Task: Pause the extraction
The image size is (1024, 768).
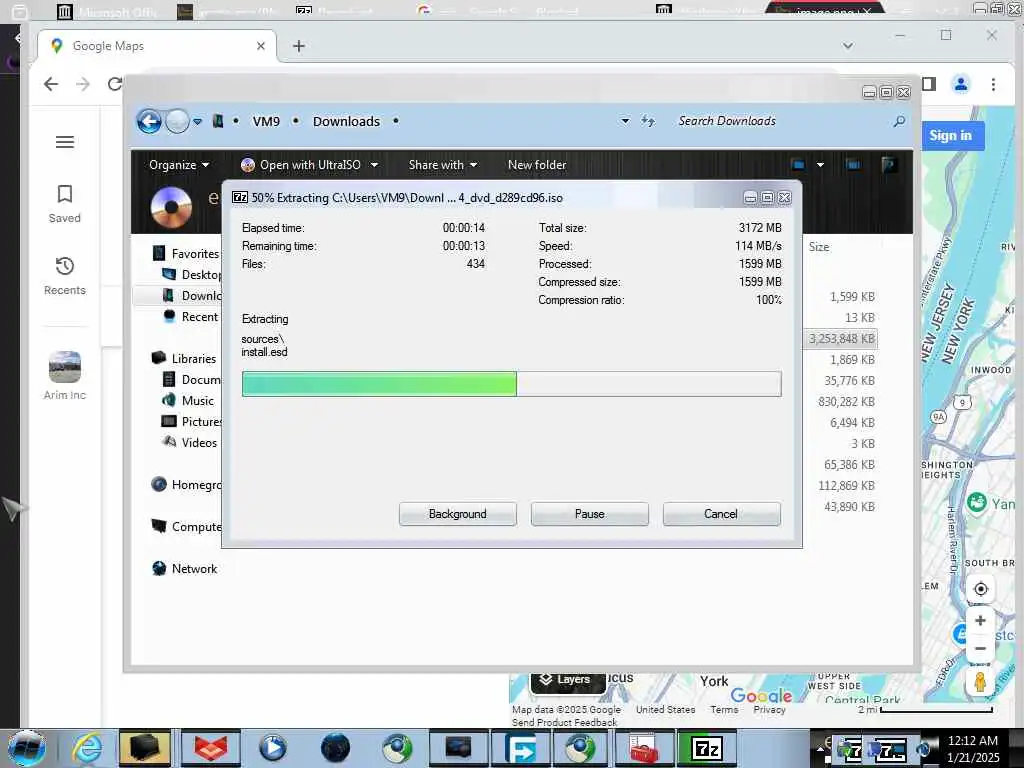Action: 590,514
